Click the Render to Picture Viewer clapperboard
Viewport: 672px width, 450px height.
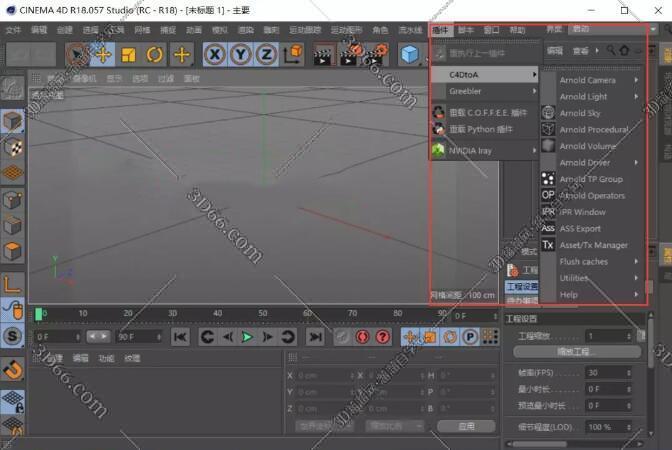pyautogui.click(x=348, y=54)
